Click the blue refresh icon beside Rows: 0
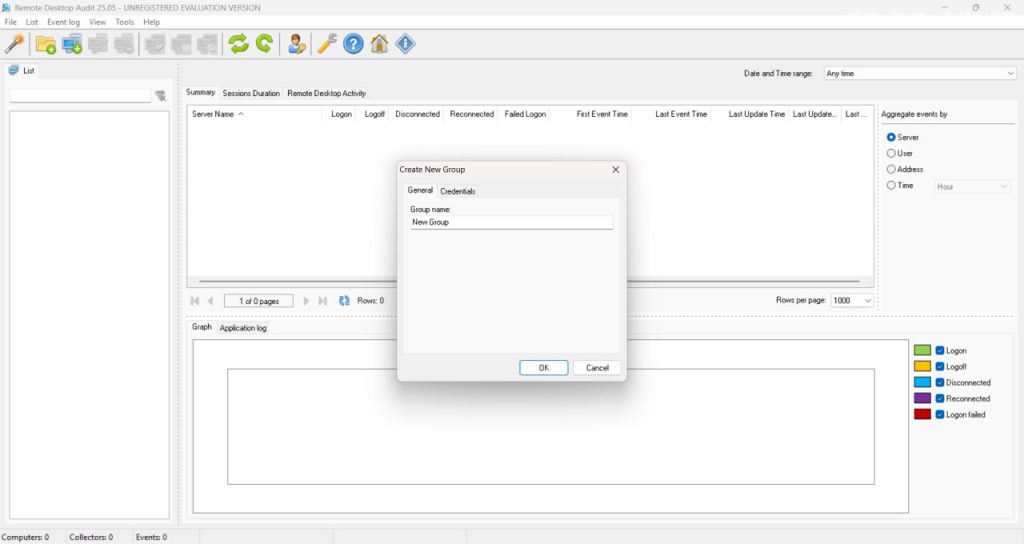 coord(344,301)
